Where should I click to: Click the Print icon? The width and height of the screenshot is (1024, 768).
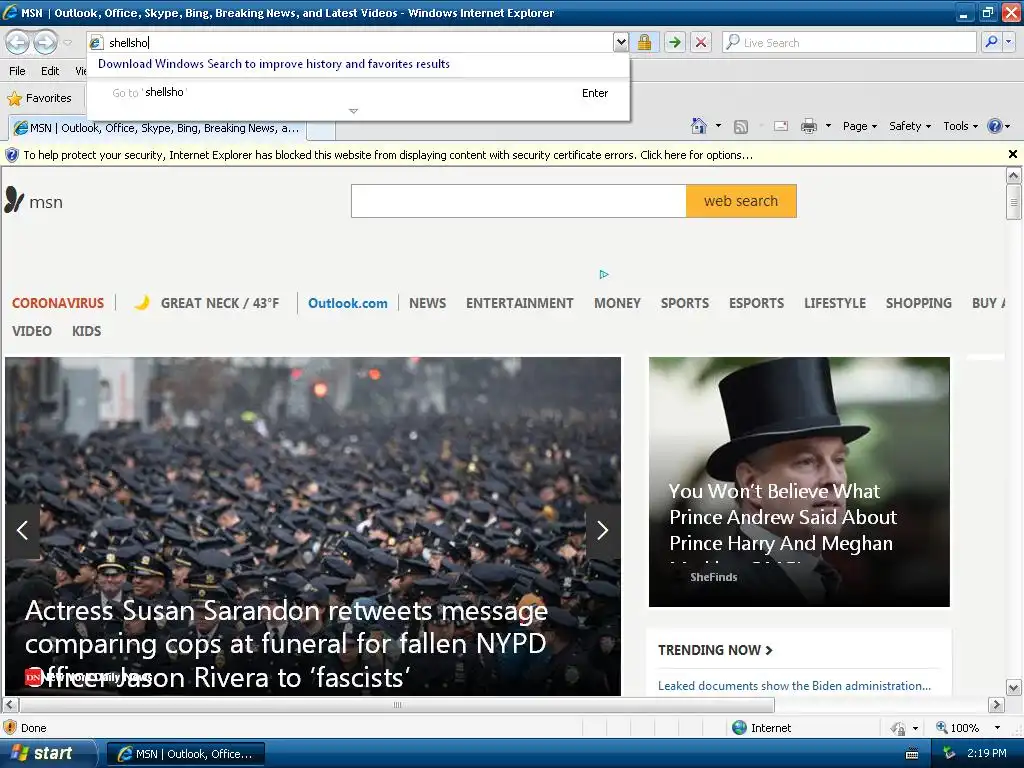coord(808,126)
